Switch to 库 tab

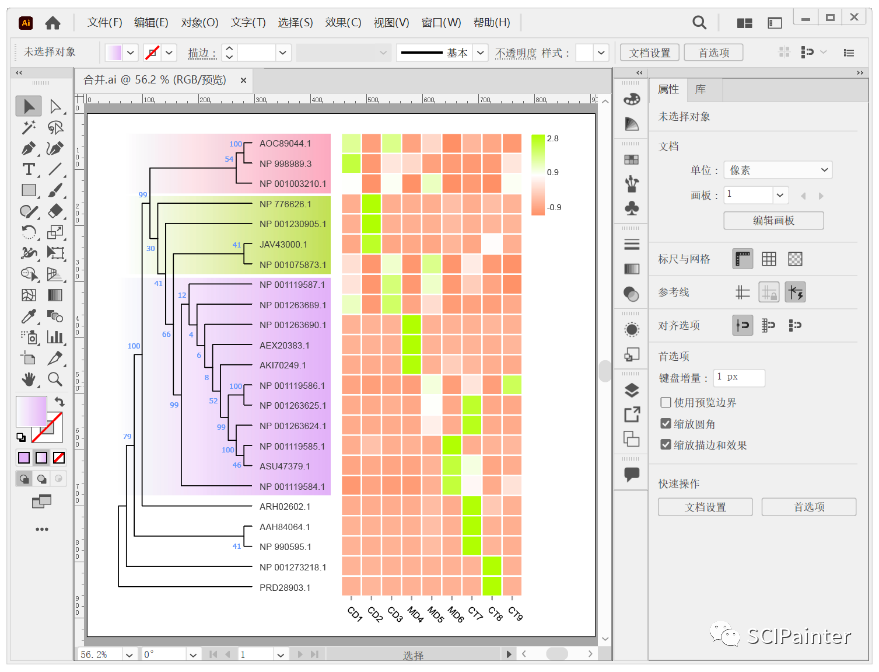pyautogui.click(x=700, y=89)
